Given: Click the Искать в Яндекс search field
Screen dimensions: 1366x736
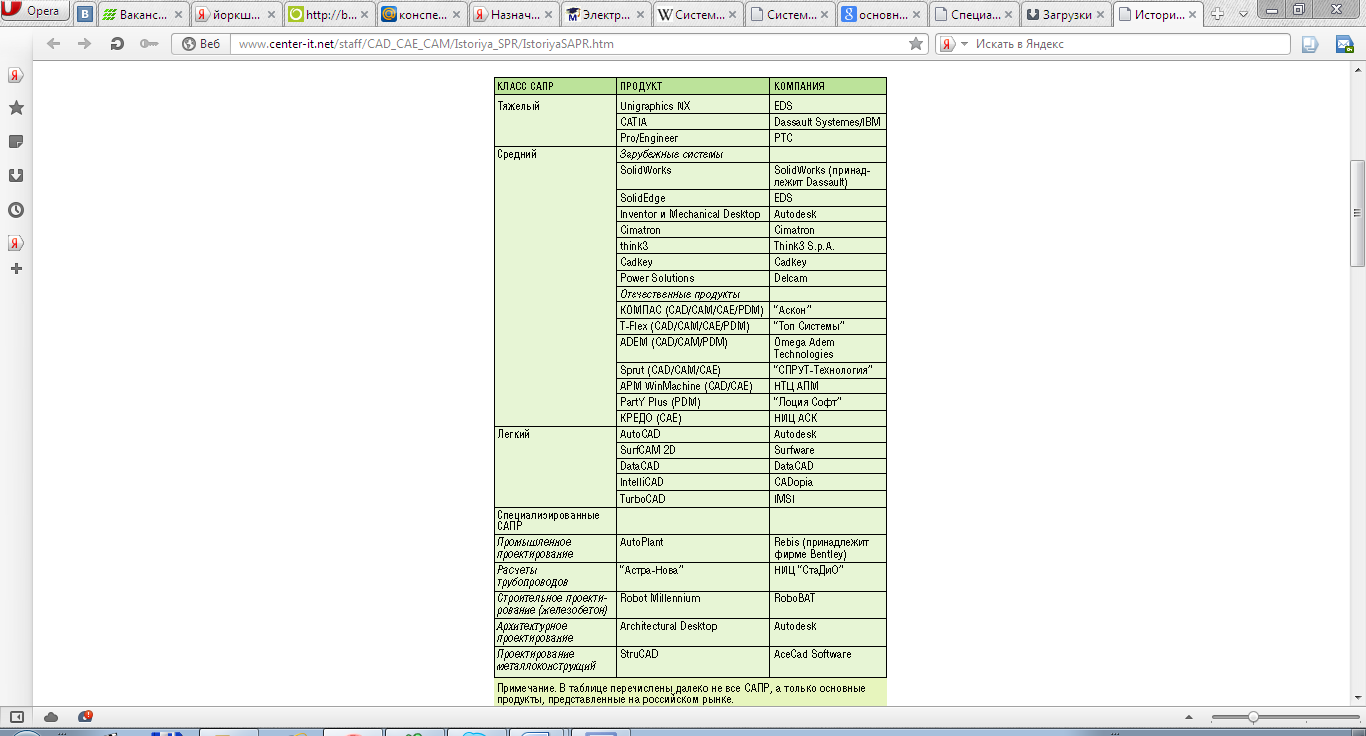Looking at the screenshot, I should [1130, 44].
